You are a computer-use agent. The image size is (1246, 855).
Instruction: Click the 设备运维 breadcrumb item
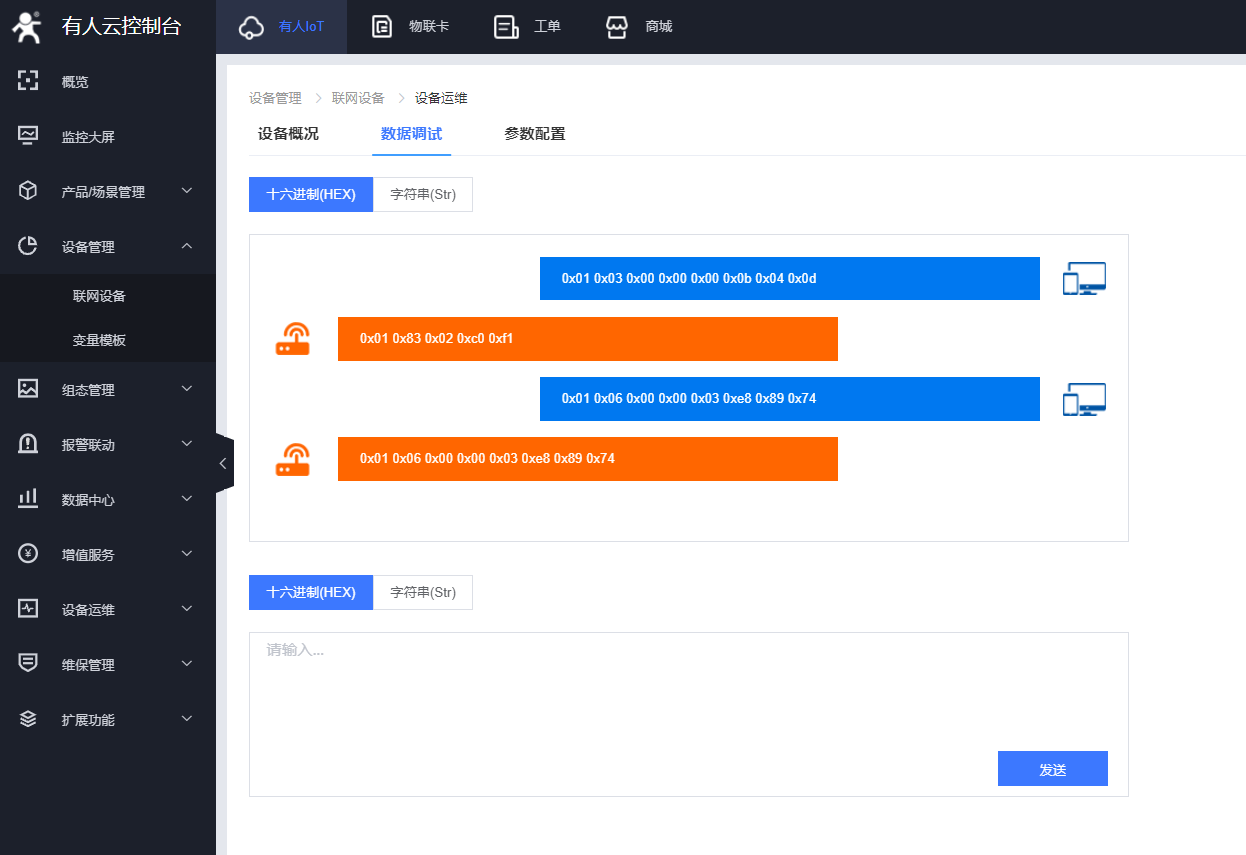(441, 98)
